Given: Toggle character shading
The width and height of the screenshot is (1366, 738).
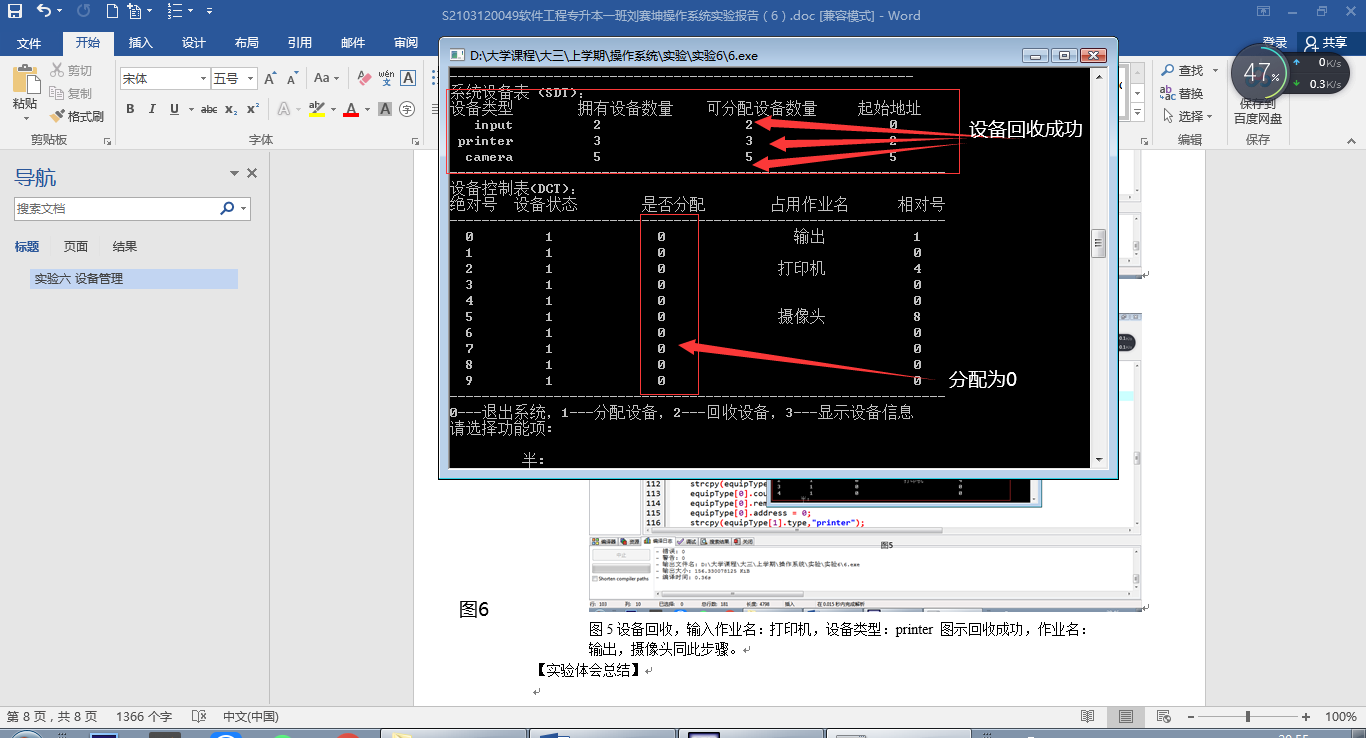Looking at the screenshot, I should click(x=386, y=109).
